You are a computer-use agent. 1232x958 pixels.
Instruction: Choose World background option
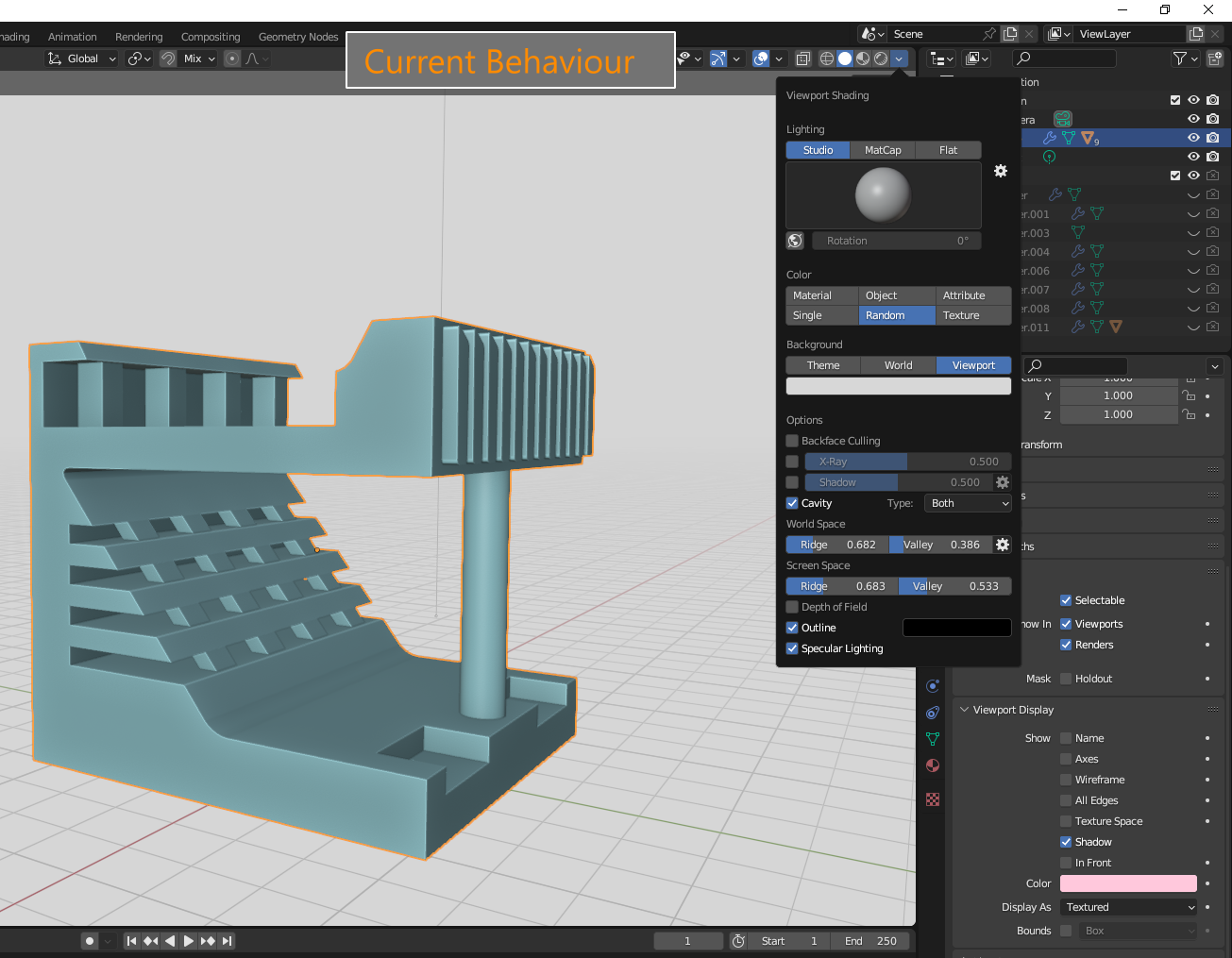[x=899, y=365]
